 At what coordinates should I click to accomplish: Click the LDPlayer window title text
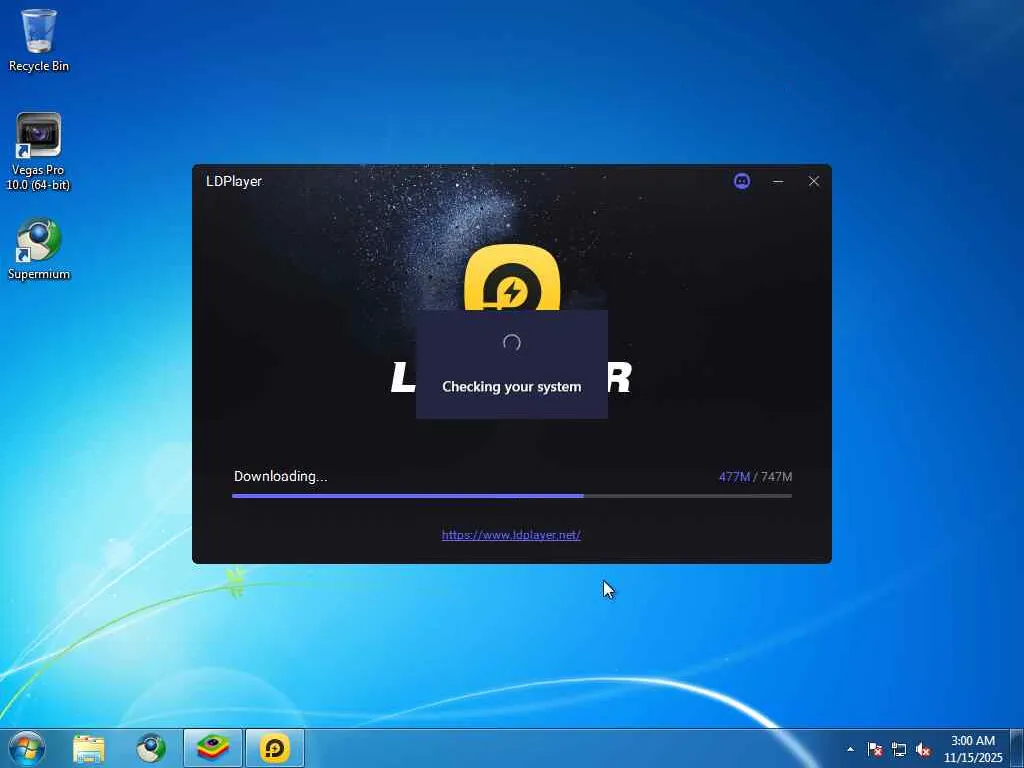[x=234, y=182]
